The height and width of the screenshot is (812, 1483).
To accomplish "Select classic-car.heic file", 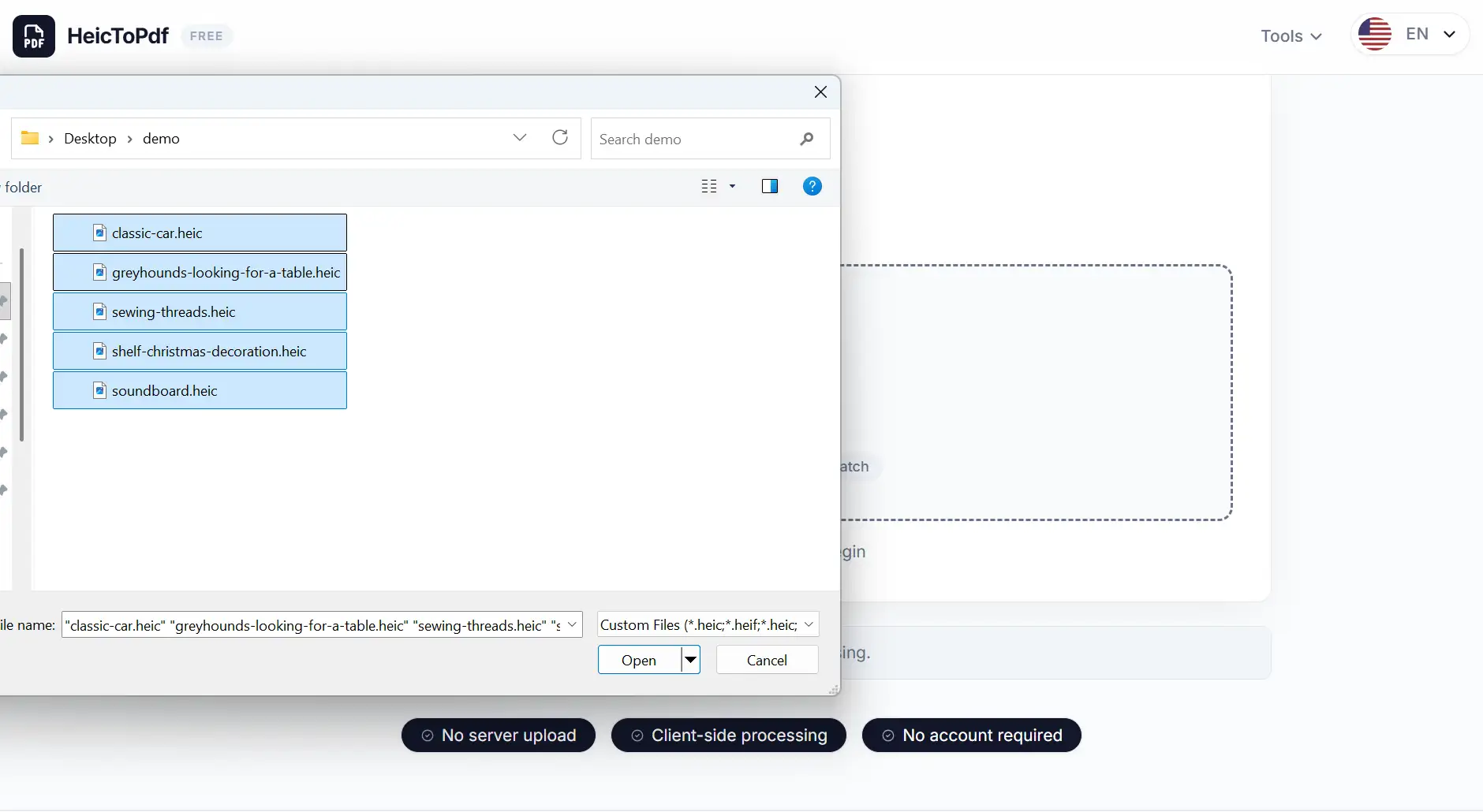I will [x=200, y=233].
